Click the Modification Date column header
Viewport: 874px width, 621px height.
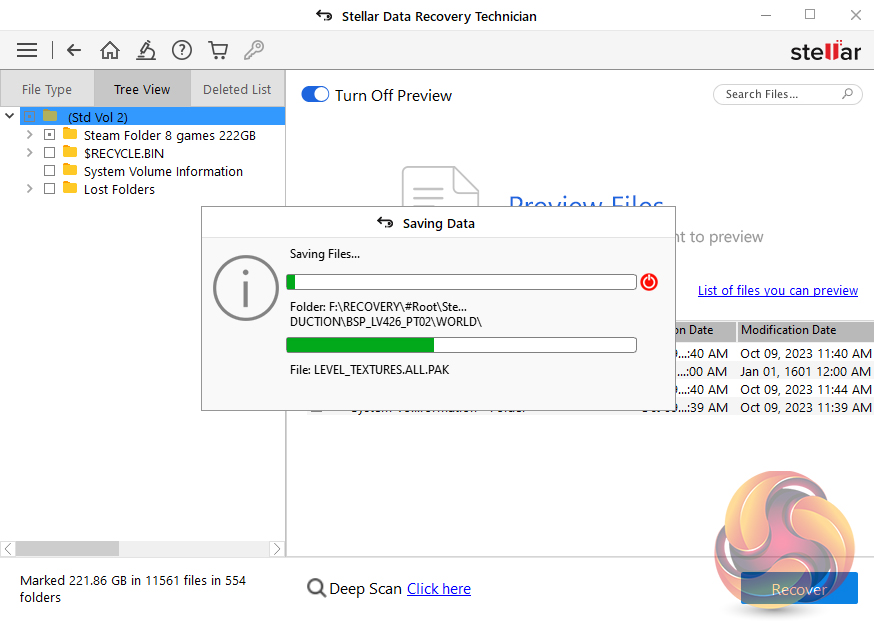click(x=805, y=330)
